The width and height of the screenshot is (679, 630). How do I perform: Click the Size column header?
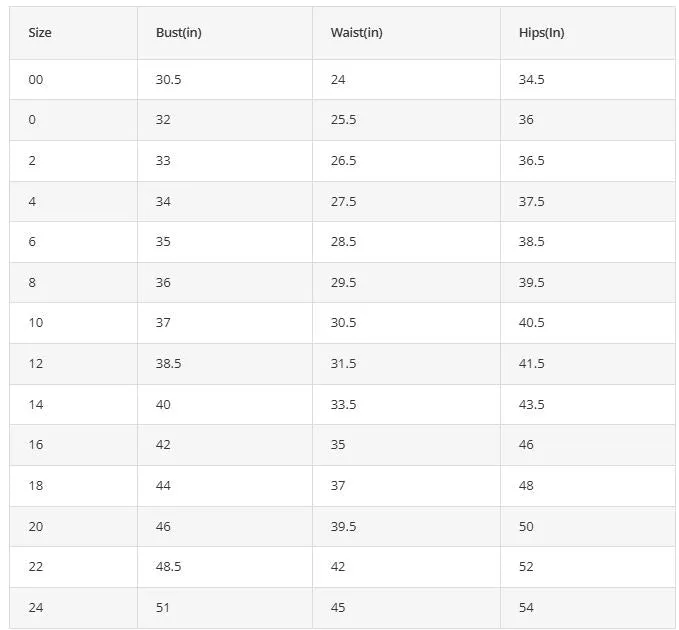pos(40,33)
